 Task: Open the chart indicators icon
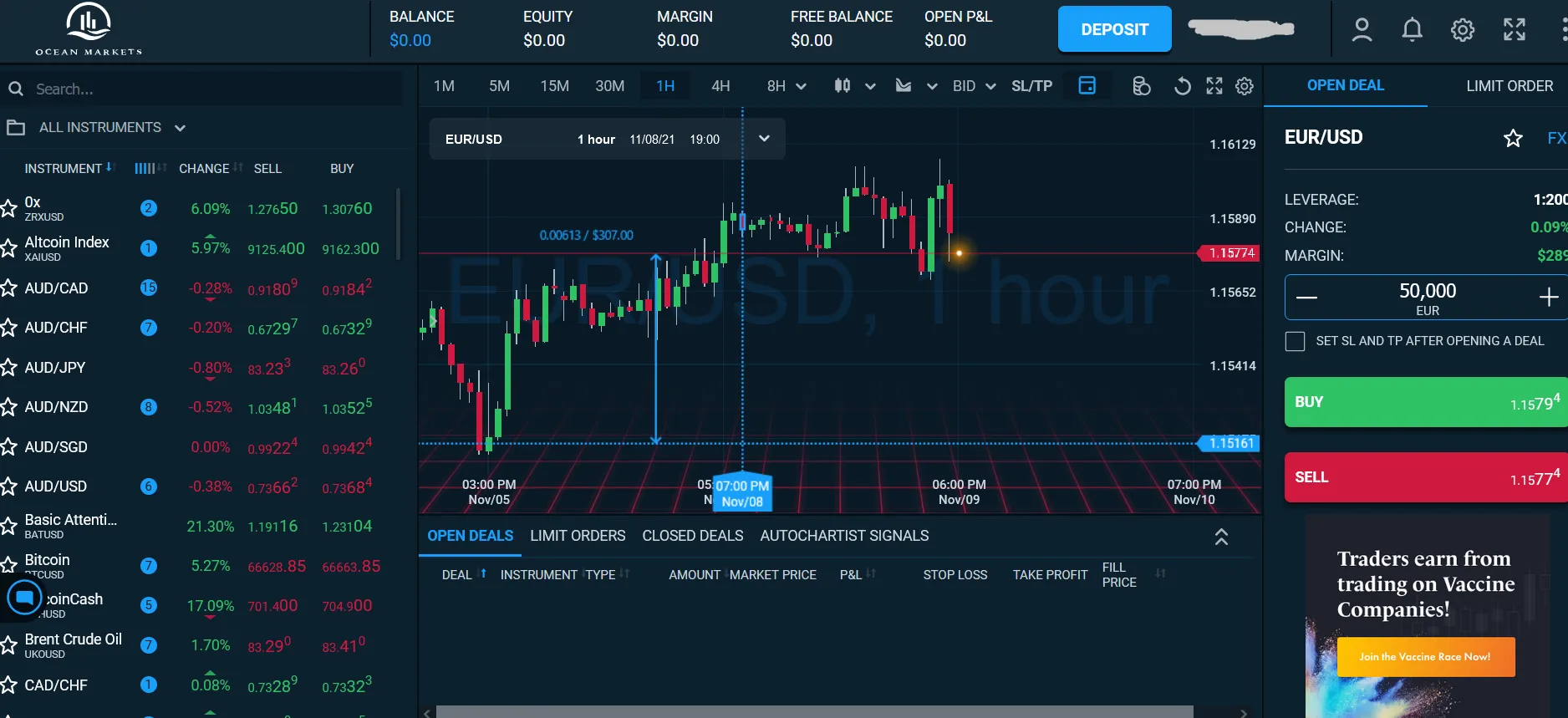(904, 85)
